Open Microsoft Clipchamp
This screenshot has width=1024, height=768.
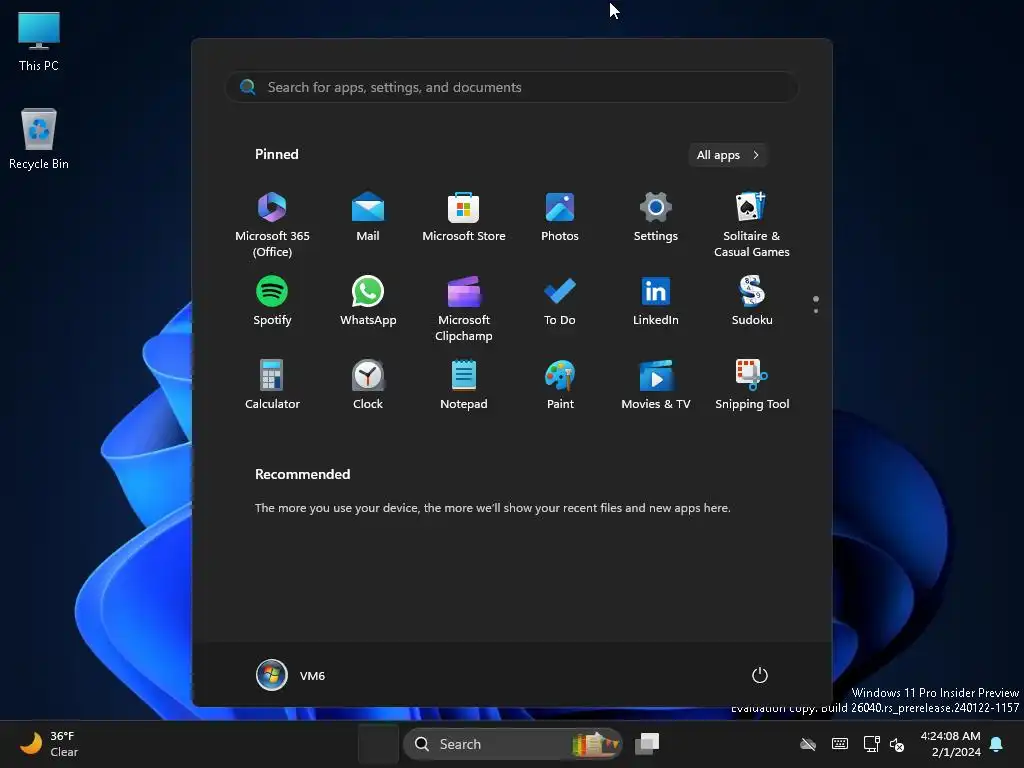[464, 309]
